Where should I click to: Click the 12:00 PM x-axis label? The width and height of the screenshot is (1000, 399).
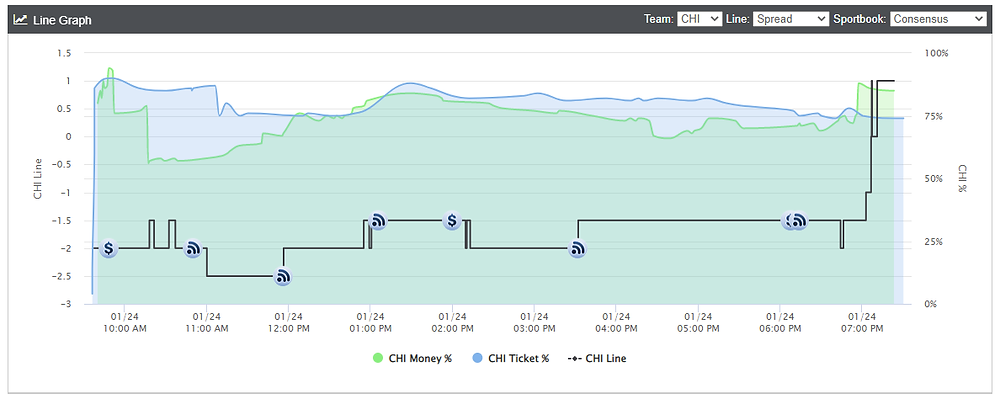(x=288, y=323)
